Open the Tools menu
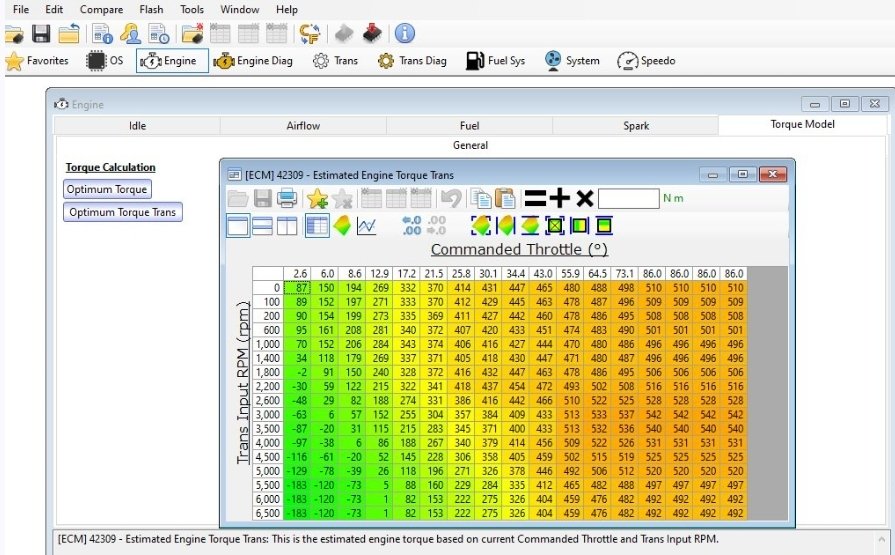The height and width of the screenshot is (555, 895). [192, 10]
